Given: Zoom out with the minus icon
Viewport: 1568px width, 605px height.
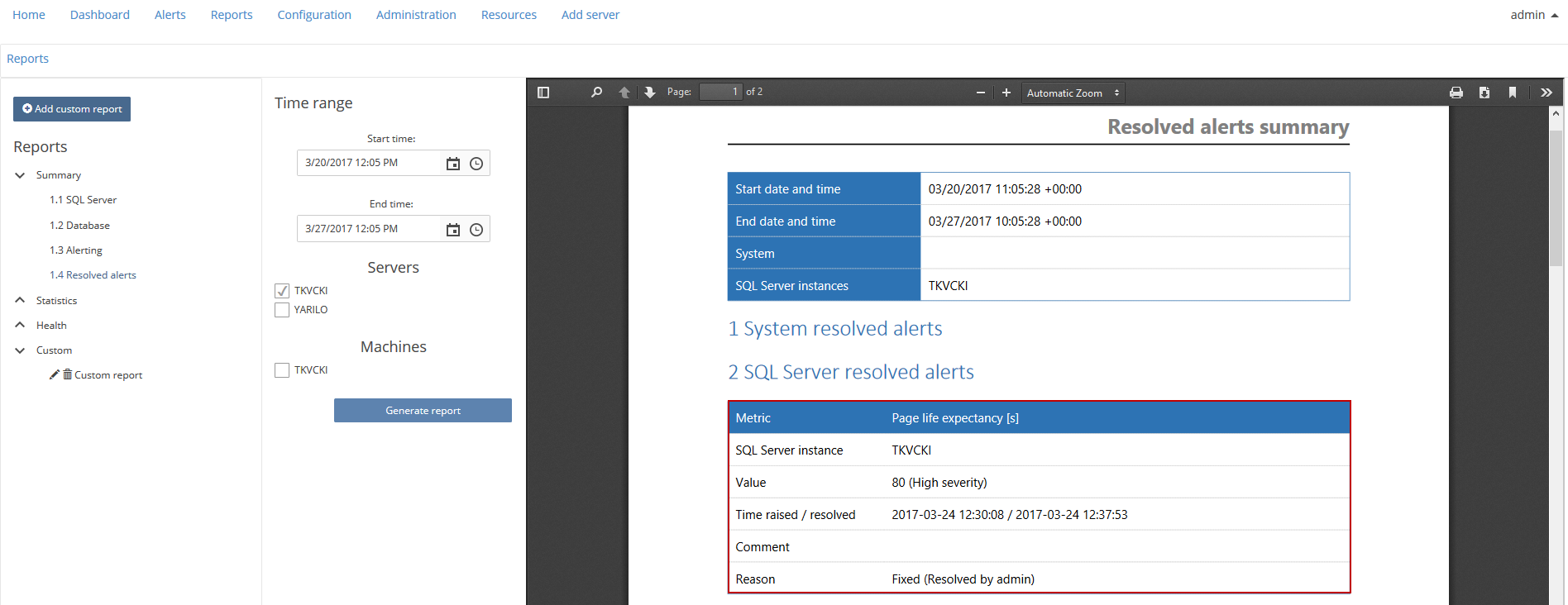Looking at the screenshot, I should [x=981, y=93].
